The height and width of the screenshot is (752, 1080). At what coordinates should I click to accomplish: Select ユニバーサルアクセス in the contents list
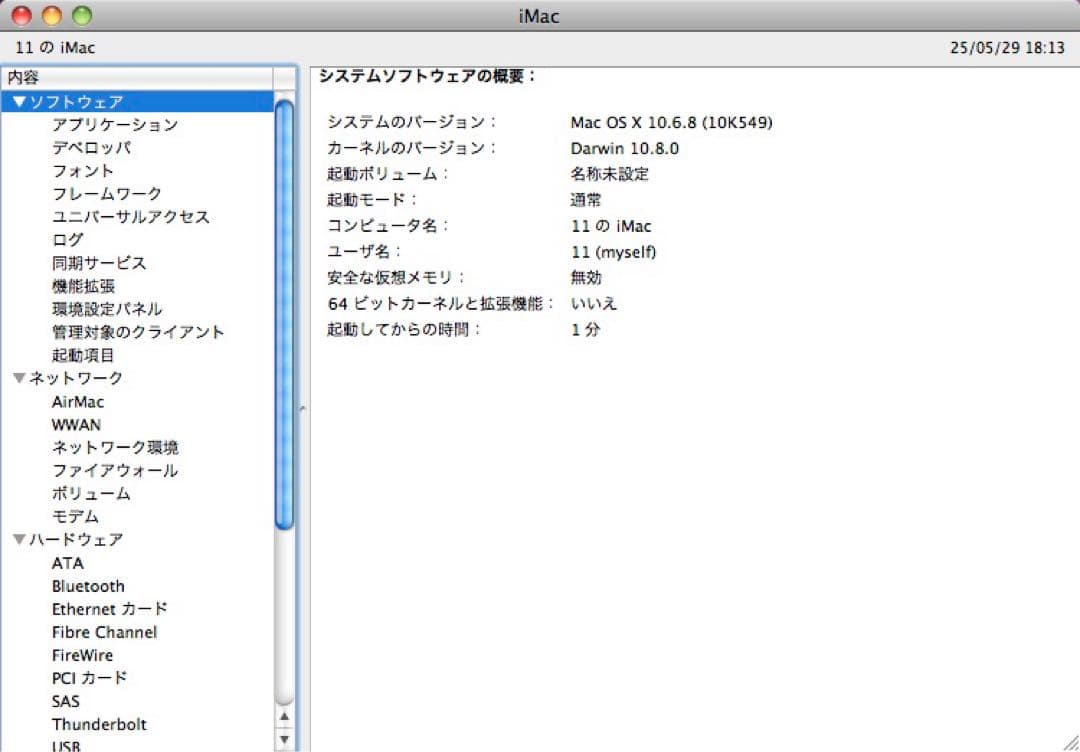tap(131, 216)
